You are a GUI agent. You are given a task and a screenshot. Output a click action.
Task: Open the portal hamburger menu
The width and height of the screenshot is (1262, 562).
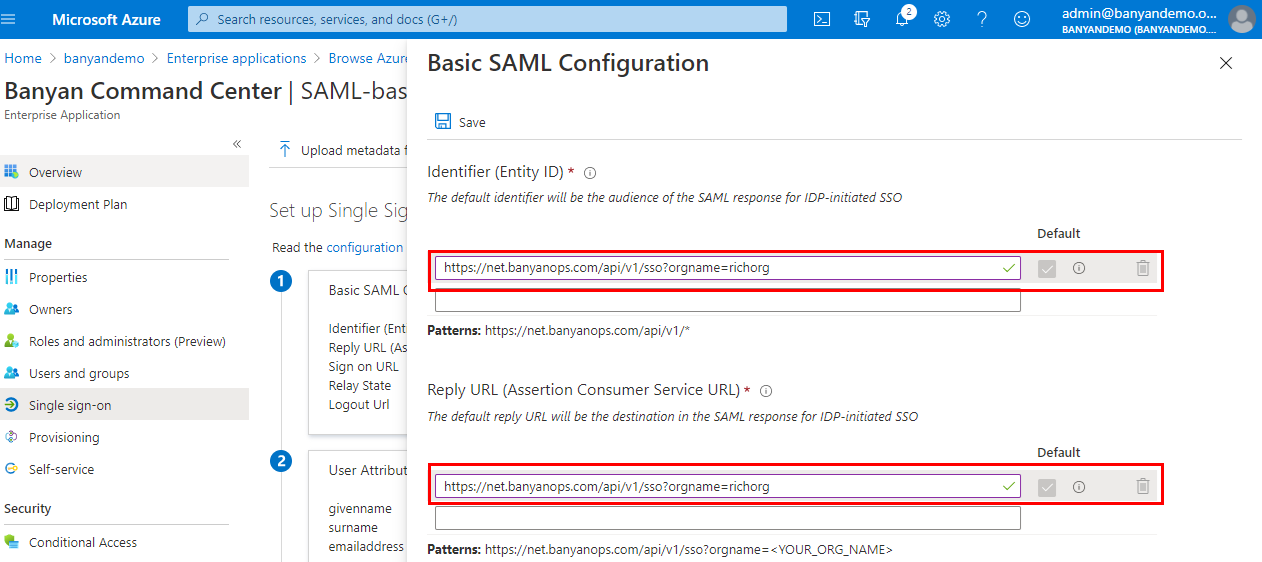click(x=10, y=19)
